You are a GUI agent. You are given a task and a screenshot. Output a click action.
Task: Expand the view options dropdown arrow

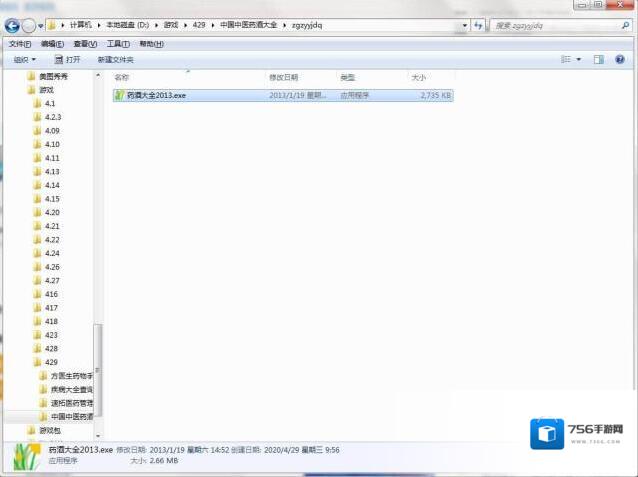pos(579,60)
